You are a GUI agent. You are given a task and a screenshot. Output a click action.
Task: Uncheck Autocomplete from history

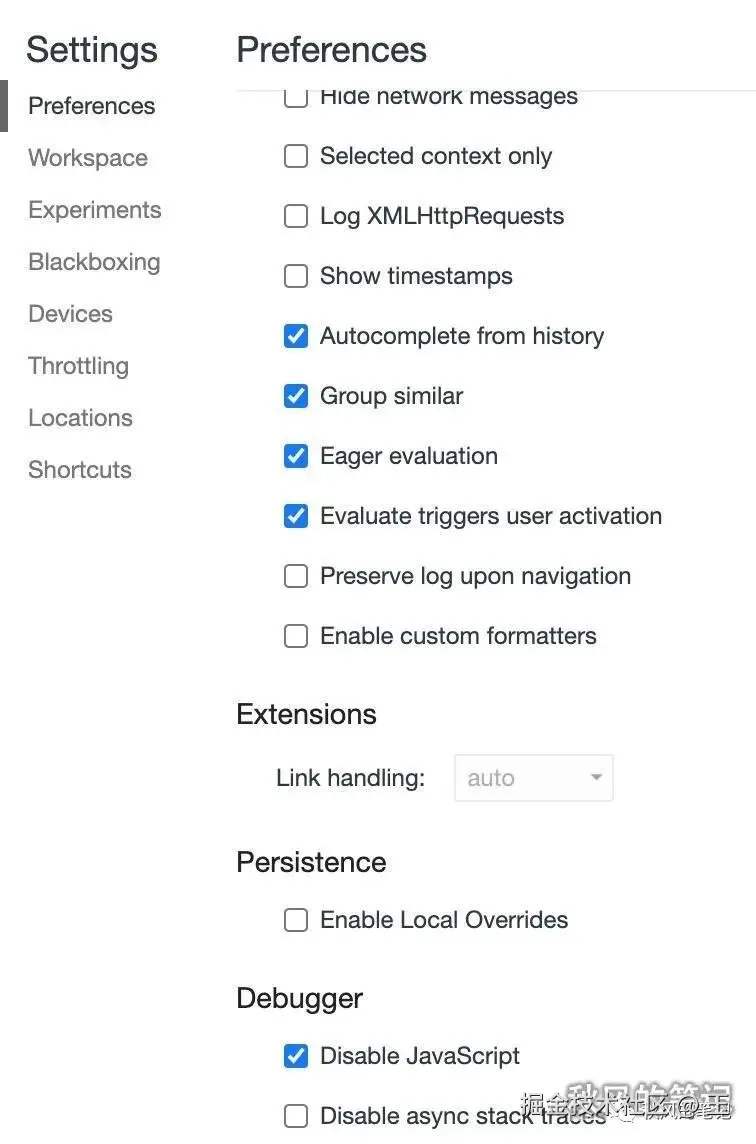pos(296,336)
